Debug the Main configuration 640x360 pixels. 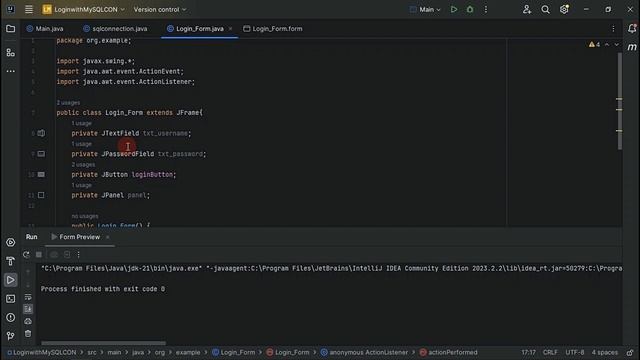pos(470,9)
